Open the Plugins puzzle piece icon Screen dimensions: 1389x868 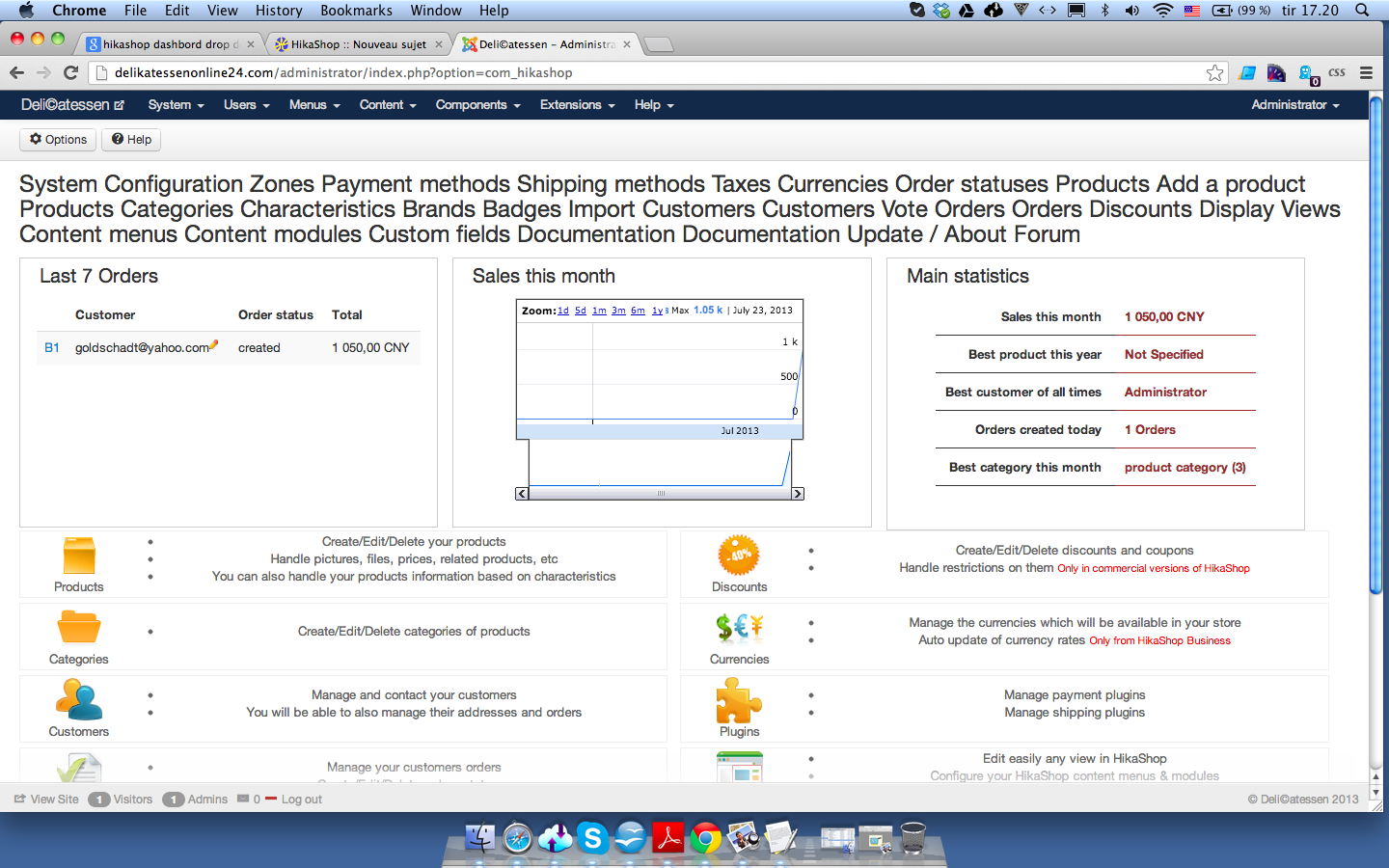point(739,700)
